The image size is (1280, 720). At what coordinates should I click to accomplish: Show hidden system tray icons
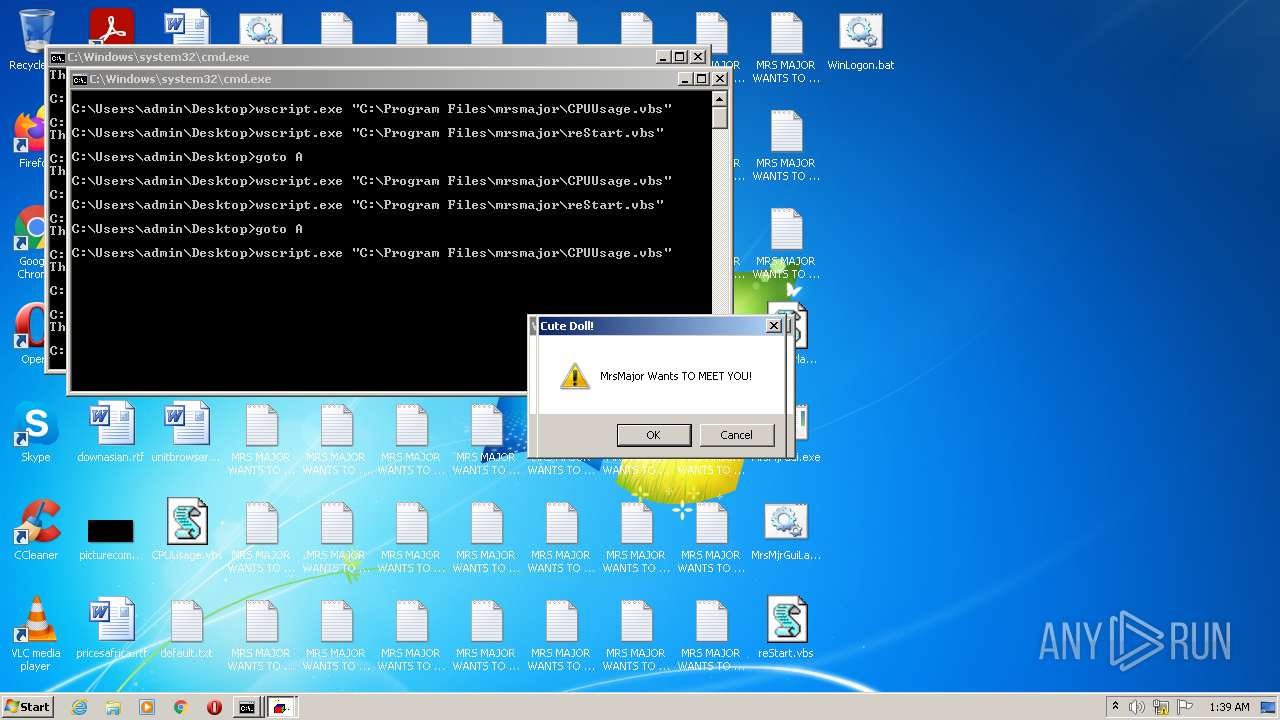pyautogui.click(x=1115, y=707)
